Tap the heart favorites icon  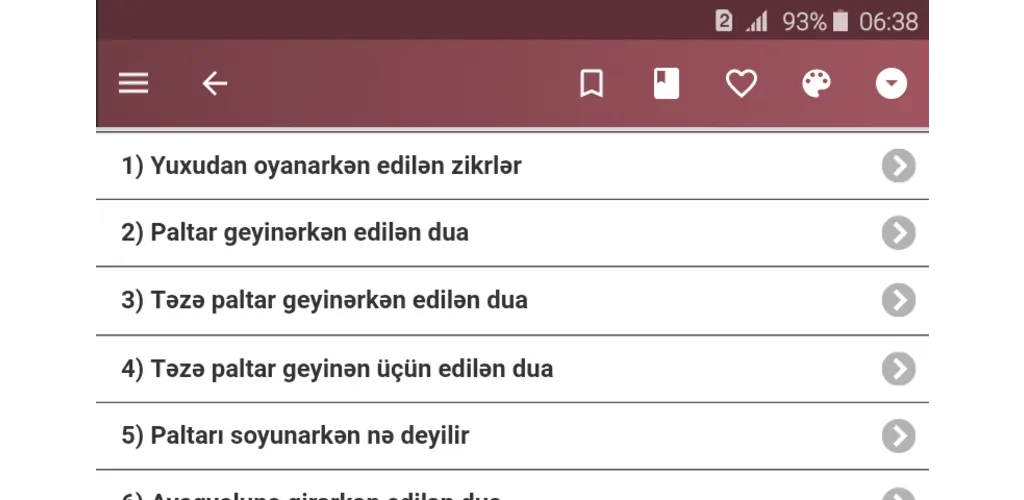(x=741, y=84)
